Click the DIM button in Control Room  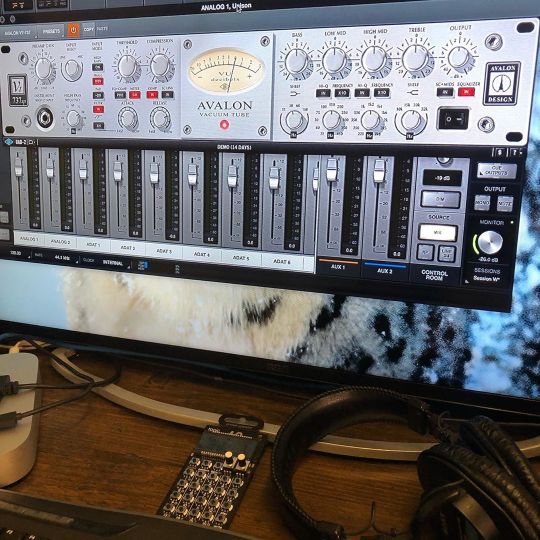440,199
